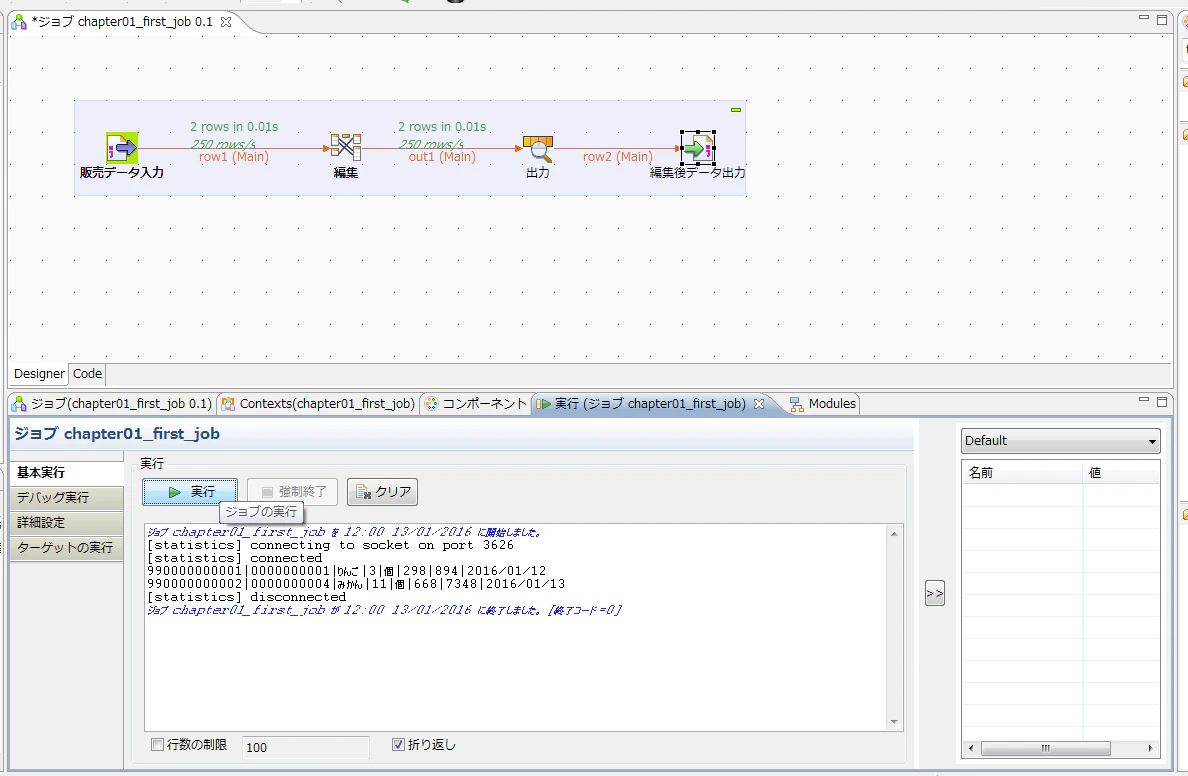Viewport: 1188px width, 776px height.
Task: Minimize the bottom run panel
Action: click(x=1144, y=400)
